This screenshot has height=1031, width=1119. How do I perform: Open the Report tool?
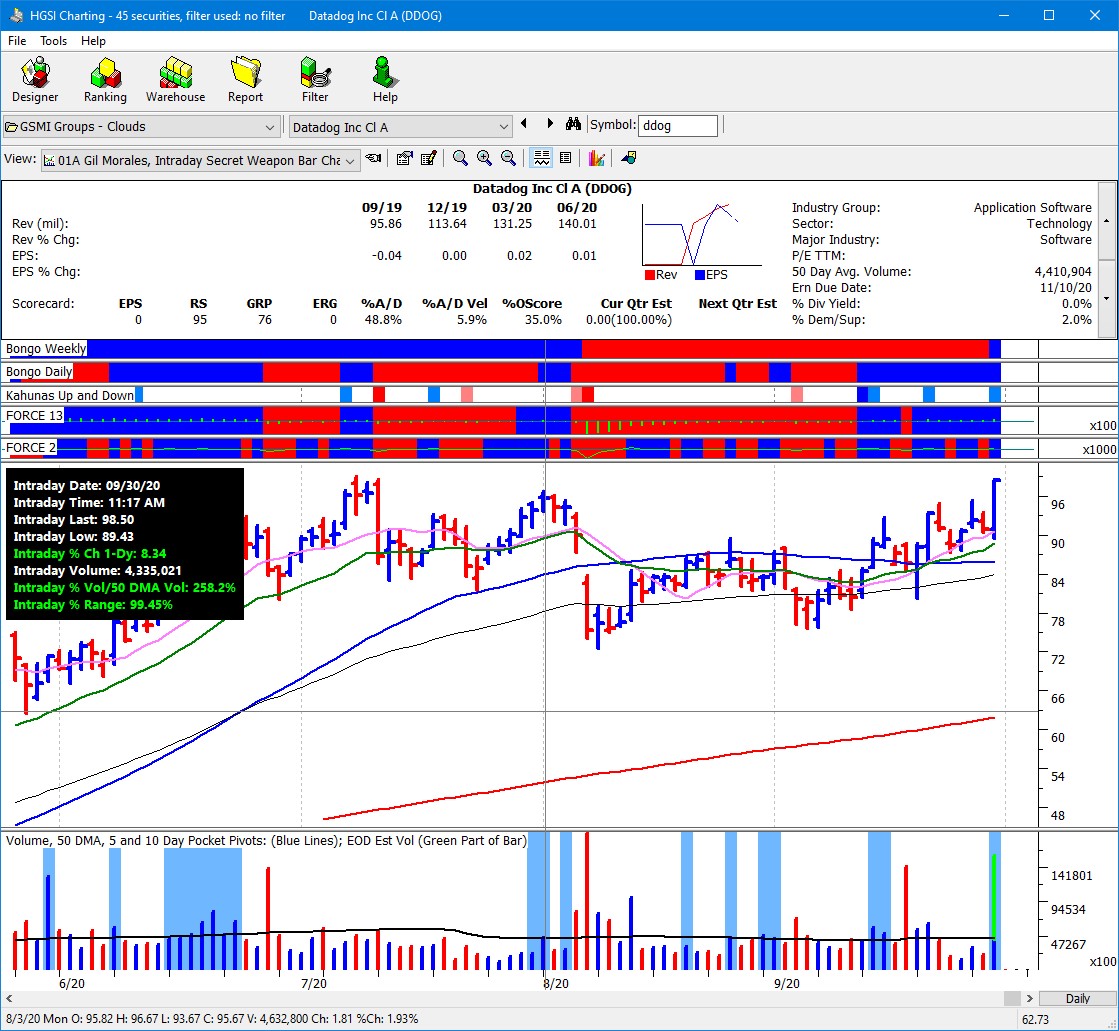[x=245, y=80]
